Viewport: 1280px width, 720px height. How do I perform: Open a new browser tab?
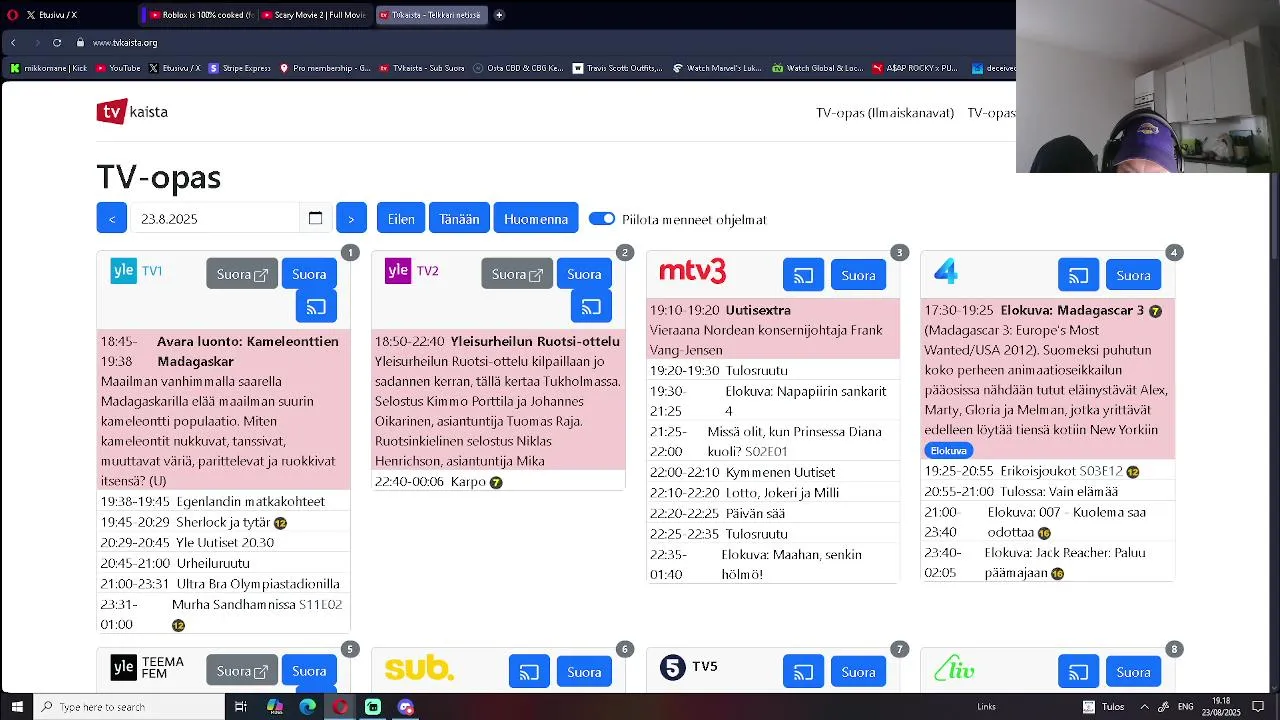499,15
